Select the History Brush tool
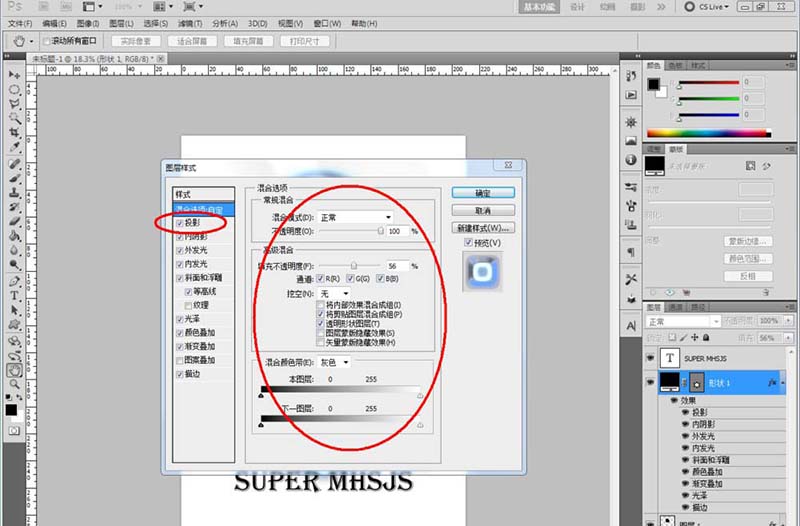This screenshot has width=800, height=526. click(x=14, y=207)
